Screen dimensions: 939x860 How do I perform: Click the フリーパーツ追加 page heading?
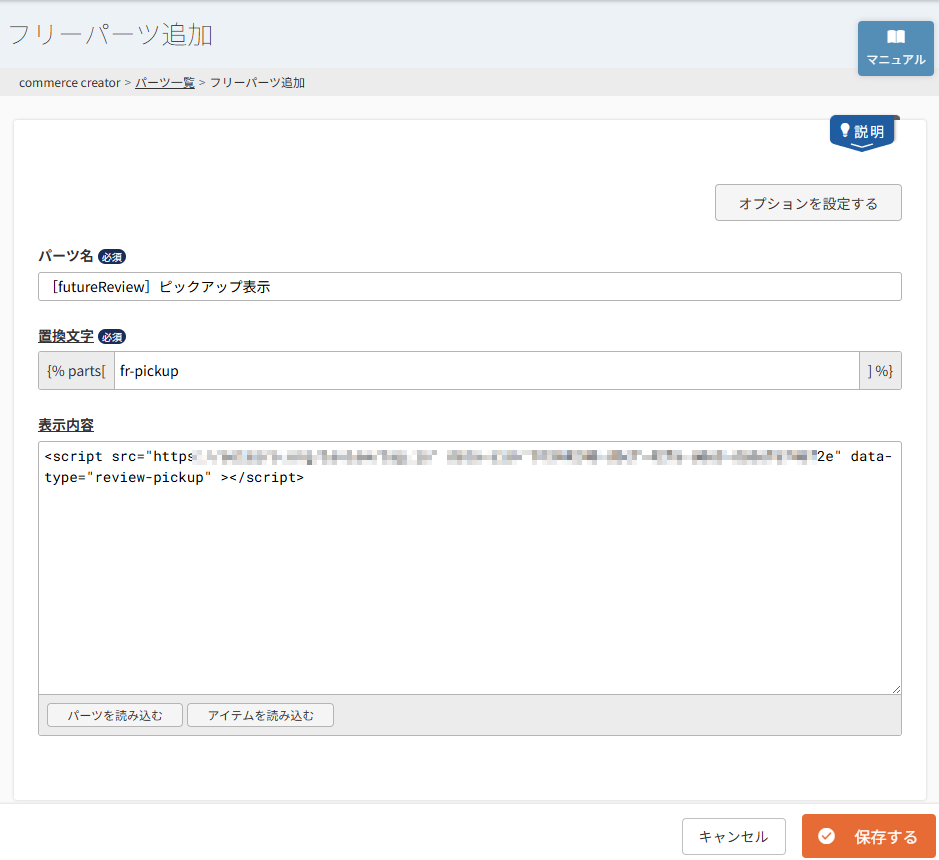coord(111,35)
